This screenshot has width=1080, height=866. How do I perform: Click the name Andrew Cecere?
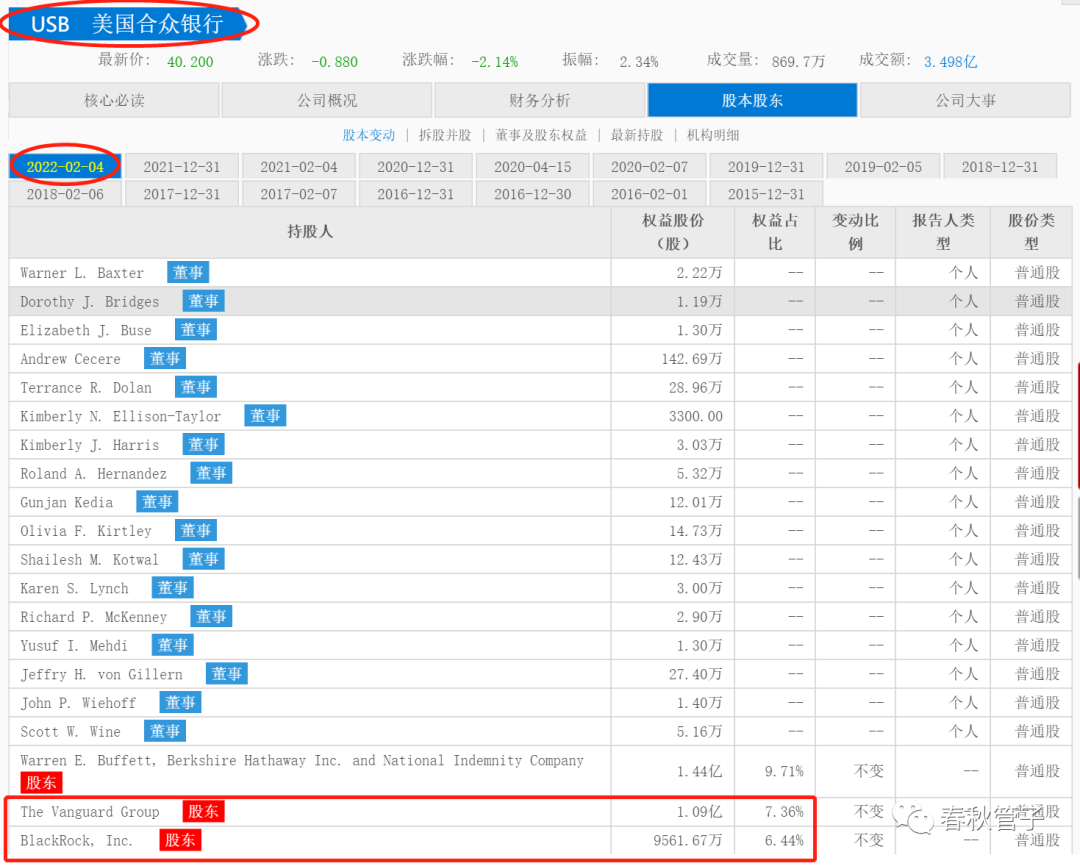click(70, 359)
